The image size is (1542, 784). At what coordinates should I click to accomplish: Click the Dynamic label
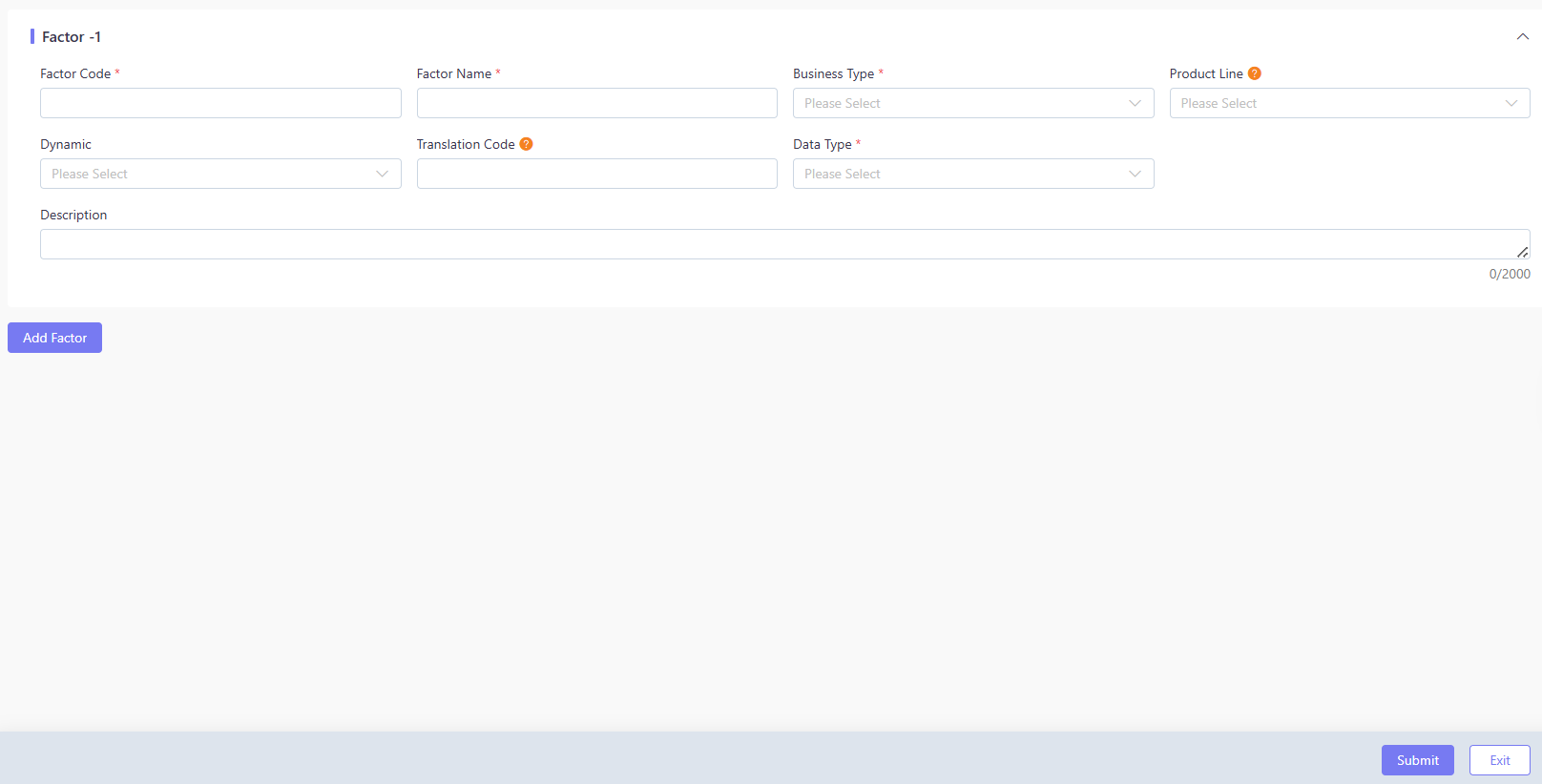point(66,144)
